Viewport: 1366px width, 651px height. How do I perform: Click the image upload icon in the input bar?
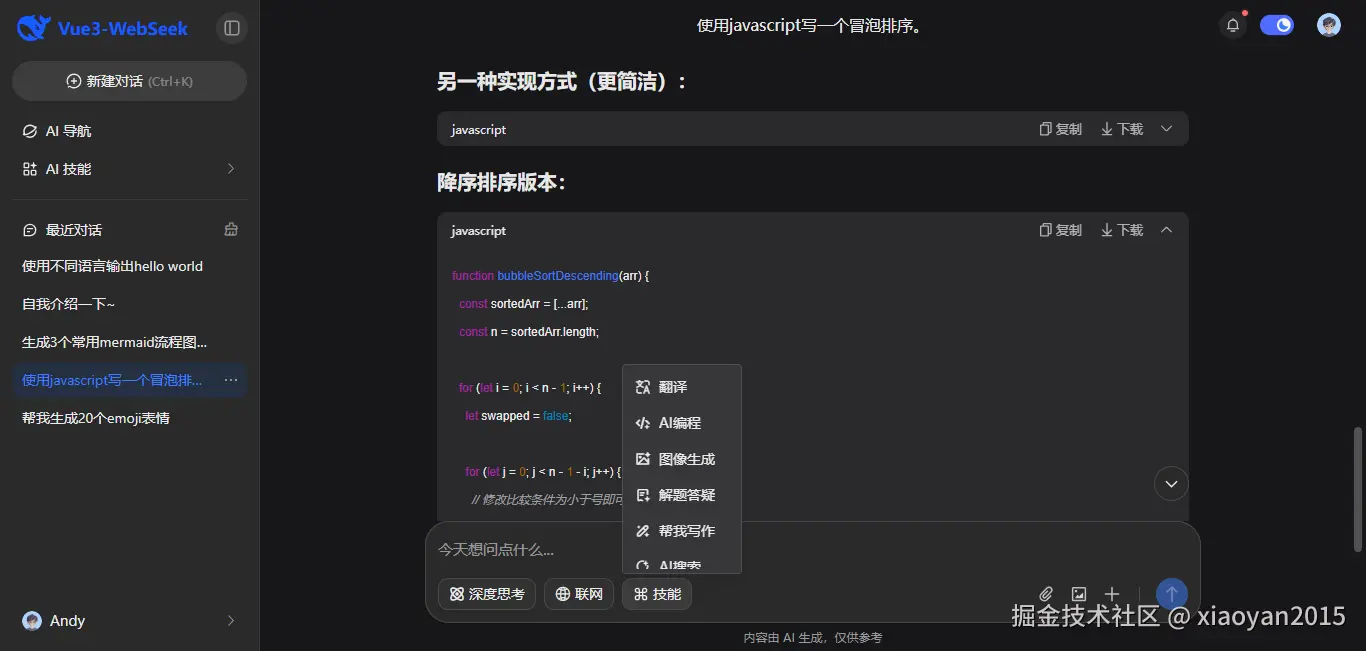1079,593
